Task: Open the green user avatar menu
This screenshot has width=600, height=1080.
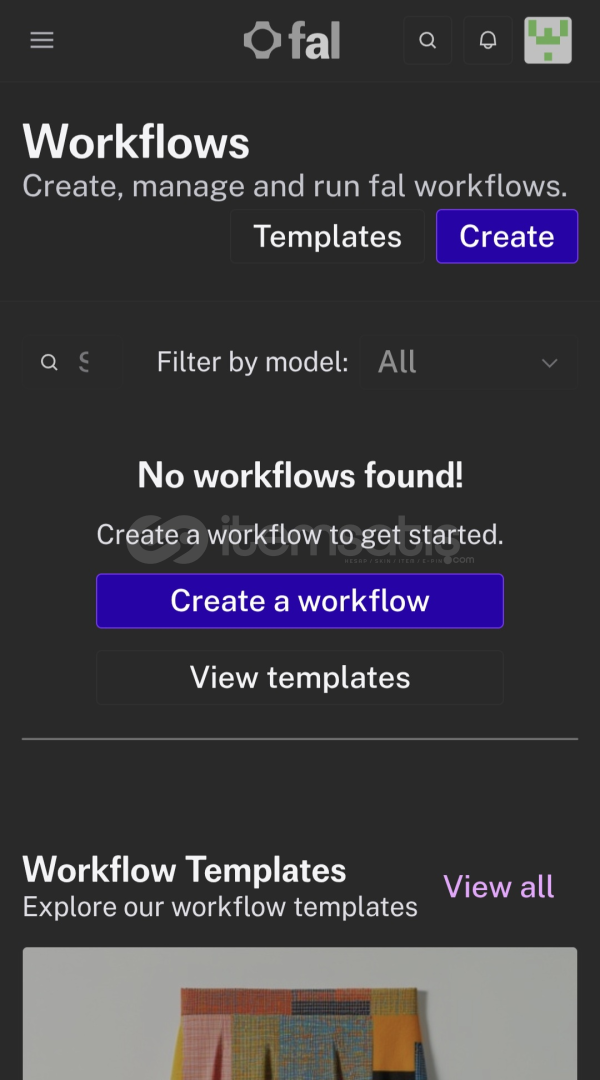Action: pos(548,41)
